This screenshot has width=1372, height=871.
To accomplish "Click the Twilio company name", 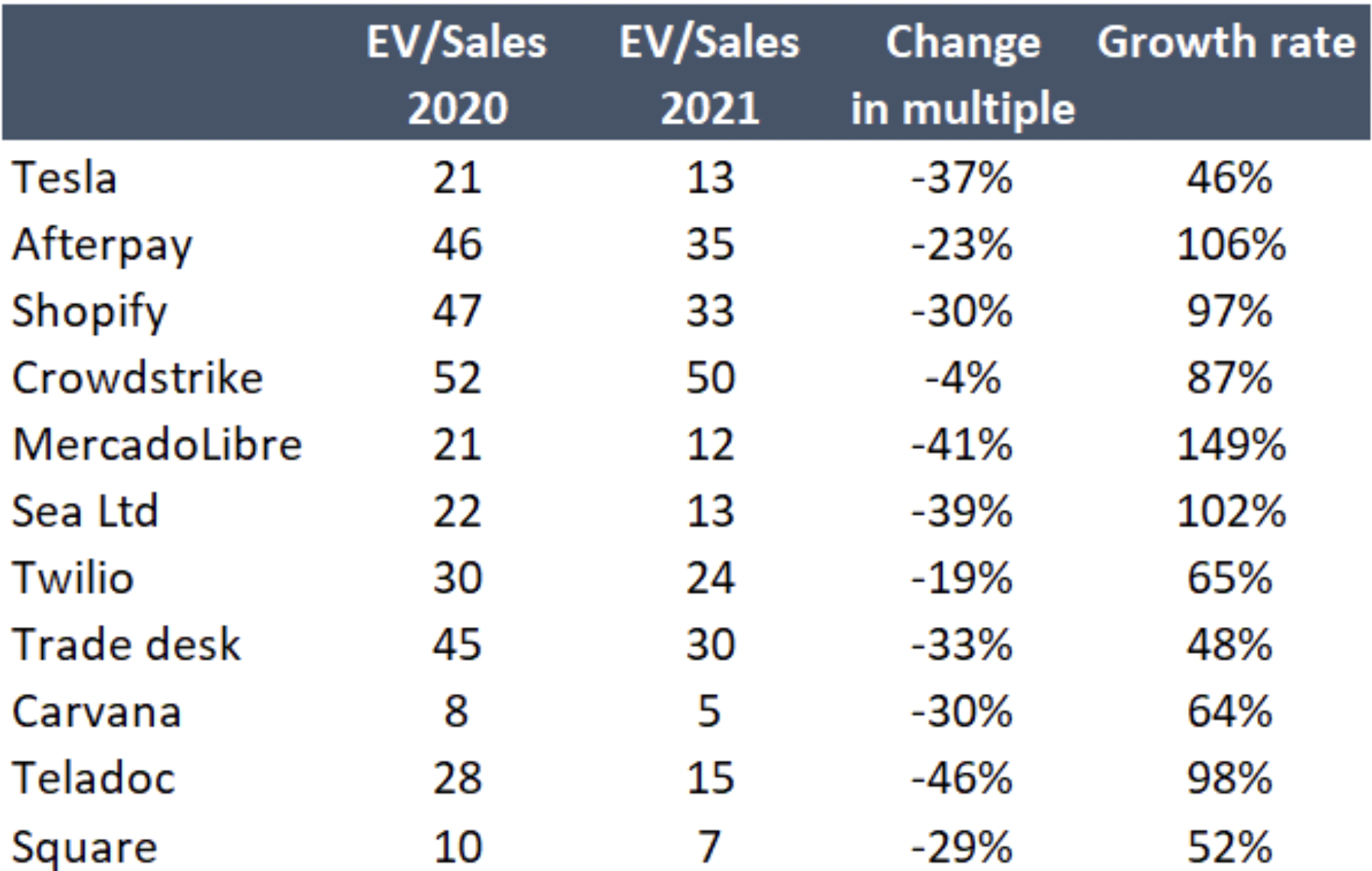I will 74,578.
